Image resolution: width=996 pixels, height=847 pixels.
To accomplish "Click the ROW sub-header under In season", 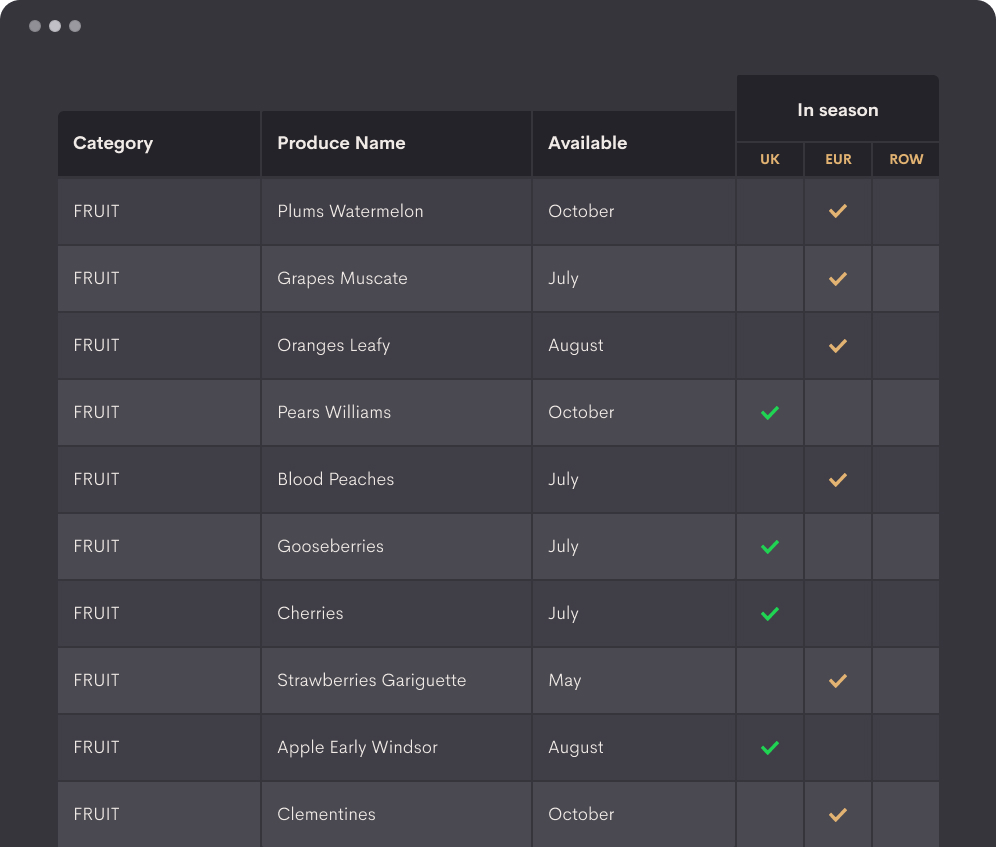I will [x=906, y=159].
